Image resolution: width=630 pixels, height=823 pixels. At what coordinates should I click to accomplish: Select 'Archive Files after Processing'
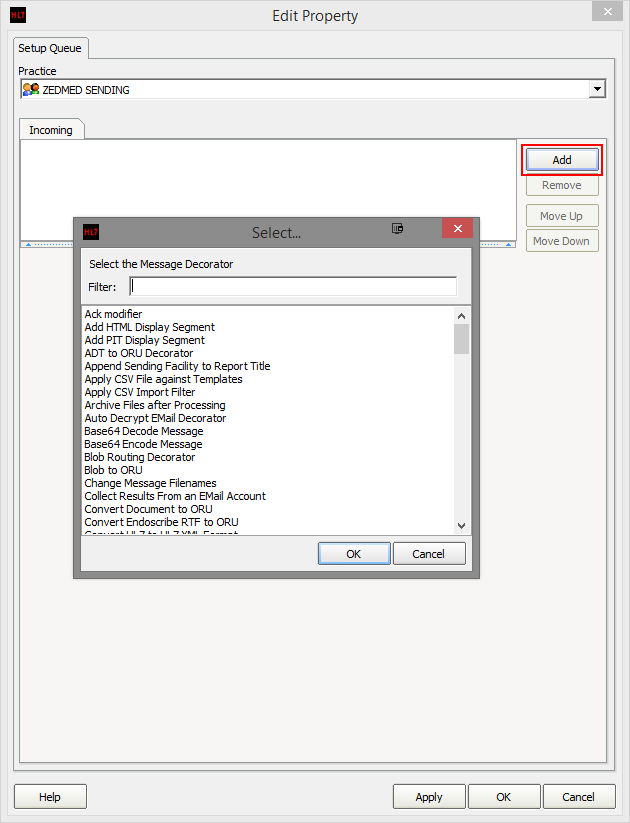(155, 405)
